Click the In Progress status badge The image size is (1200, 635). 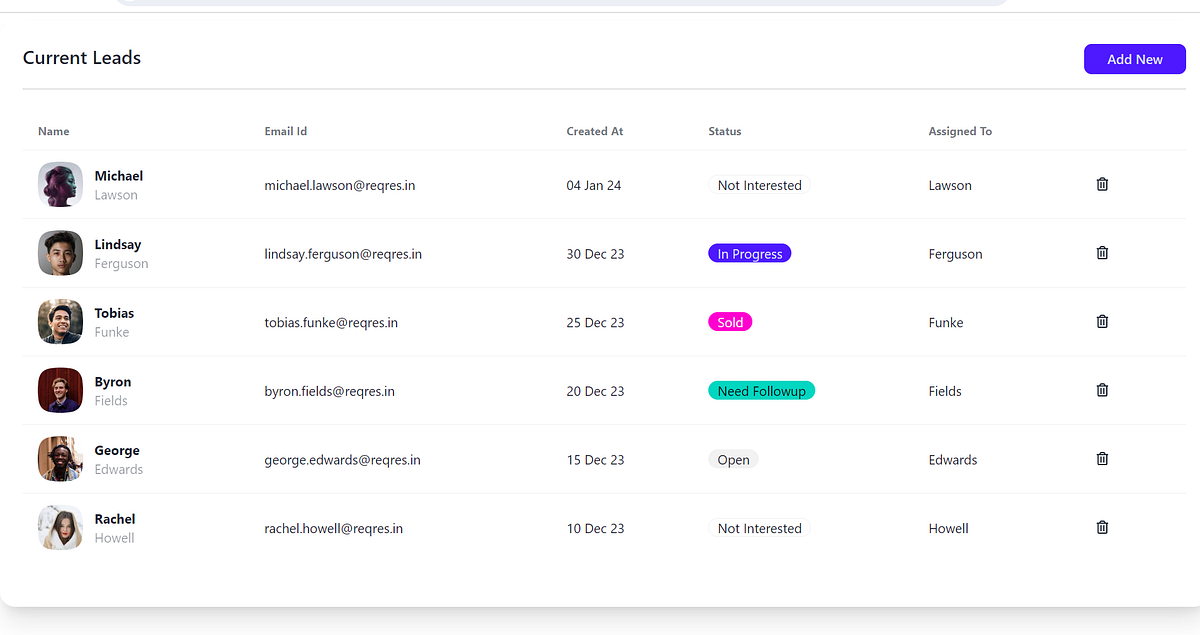(749, 253)
